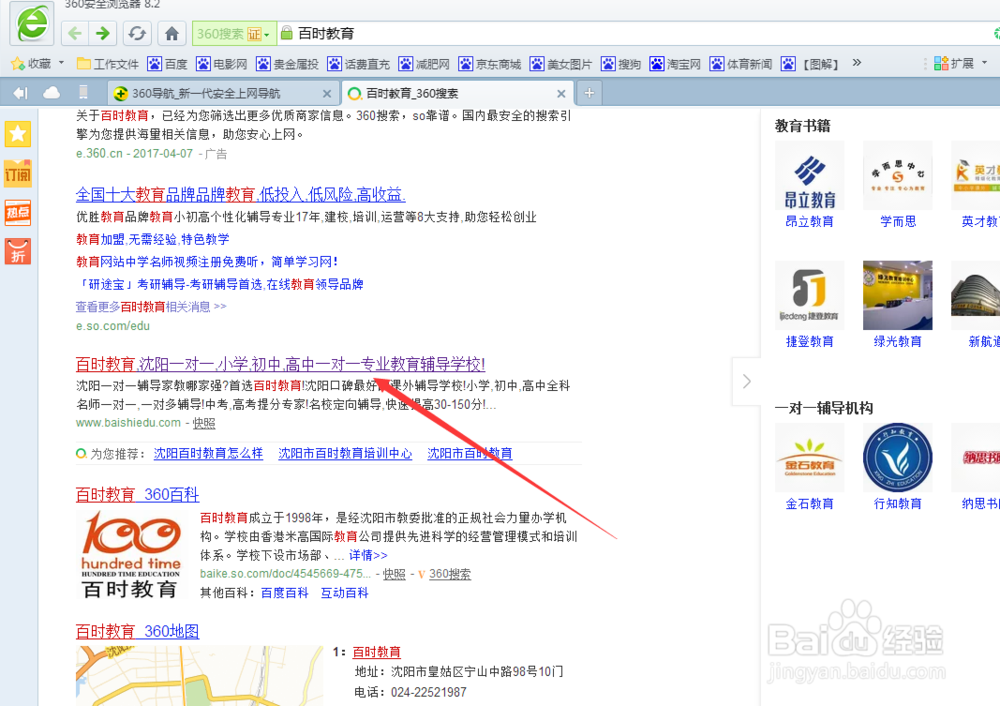Click suggested search 沈阳百时教育怎么样

point(209,453)
